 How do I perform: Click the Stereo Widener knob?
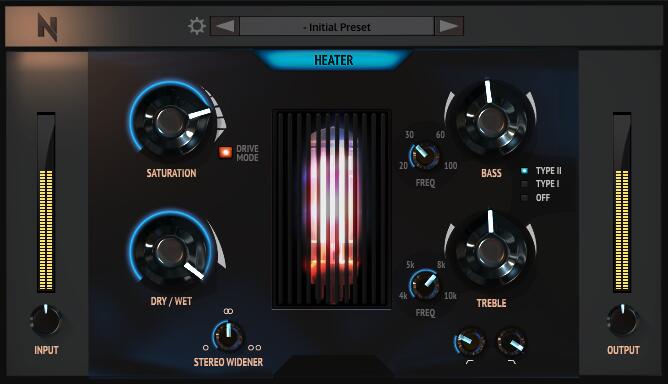pyautogui.click(x=228, y=335)
